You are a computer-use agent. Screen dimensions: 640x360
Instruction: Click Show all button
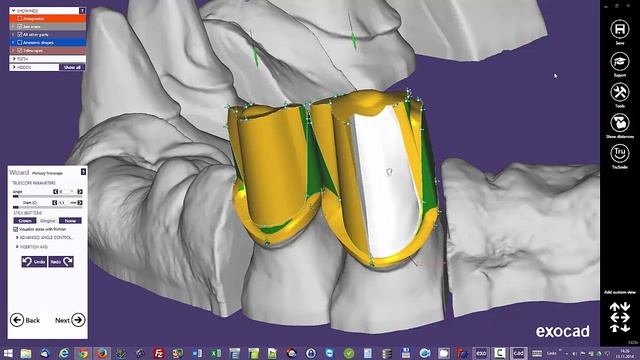72,67
